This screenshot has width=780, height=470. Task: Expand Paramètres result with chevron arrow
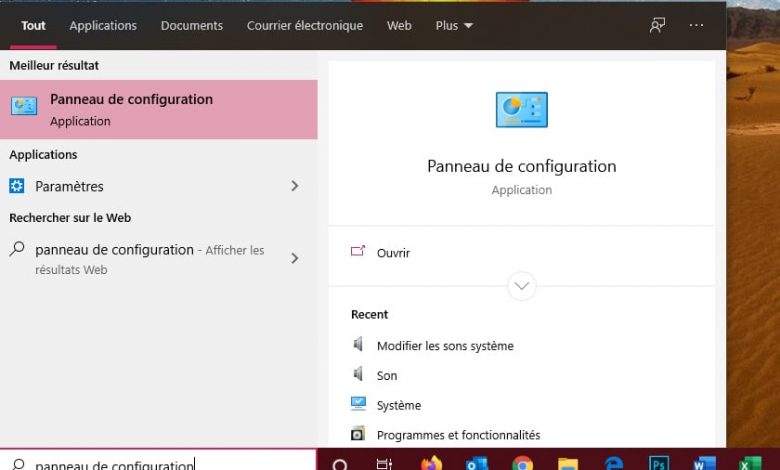294,186
